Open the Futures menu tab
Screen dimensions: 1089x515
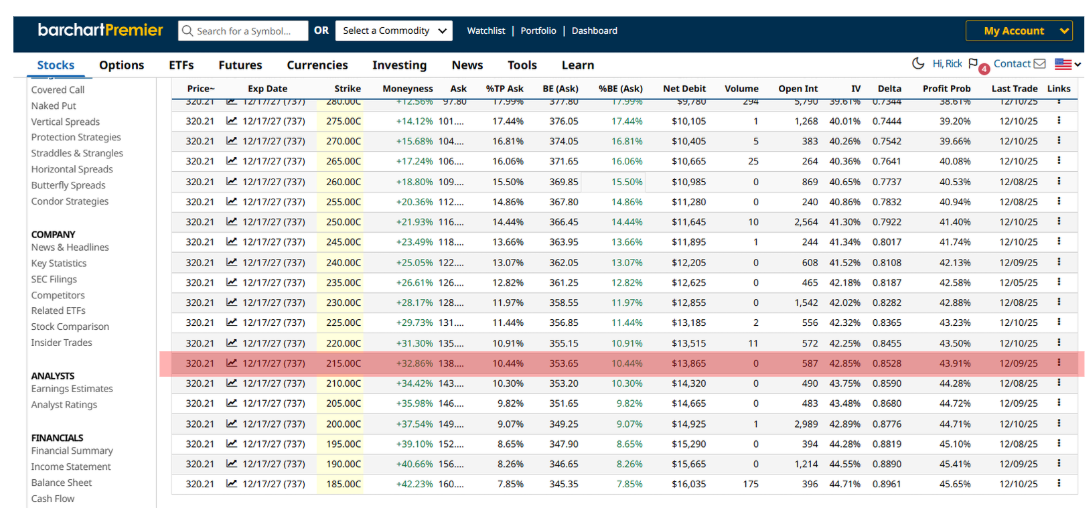[x=240, y=65]
